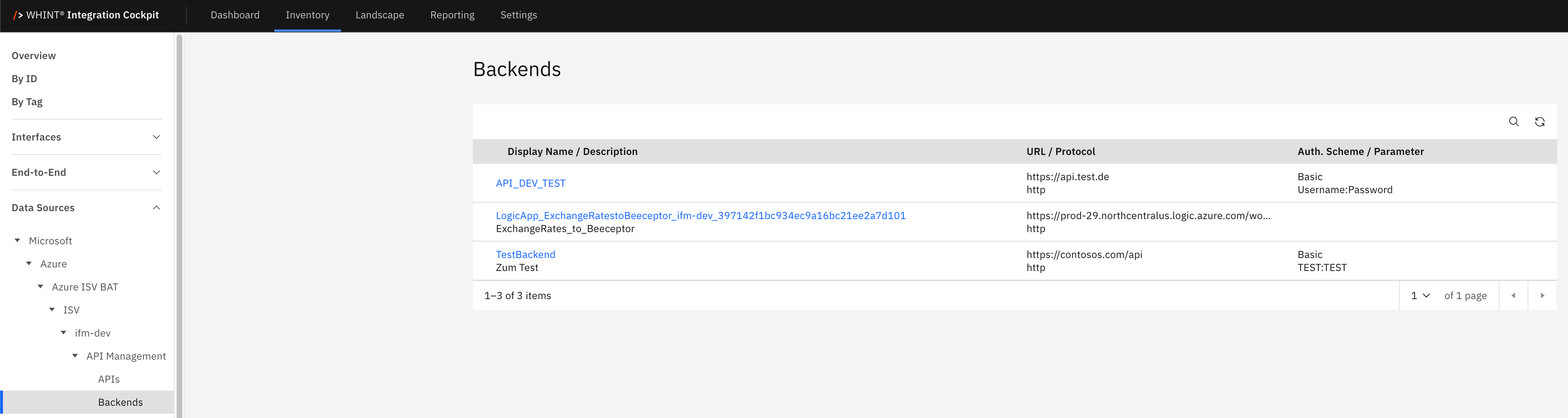This screenshot has height=418, width=1568.
Task: Select APIs in the sidebar tree
Action: pos(109,379)
